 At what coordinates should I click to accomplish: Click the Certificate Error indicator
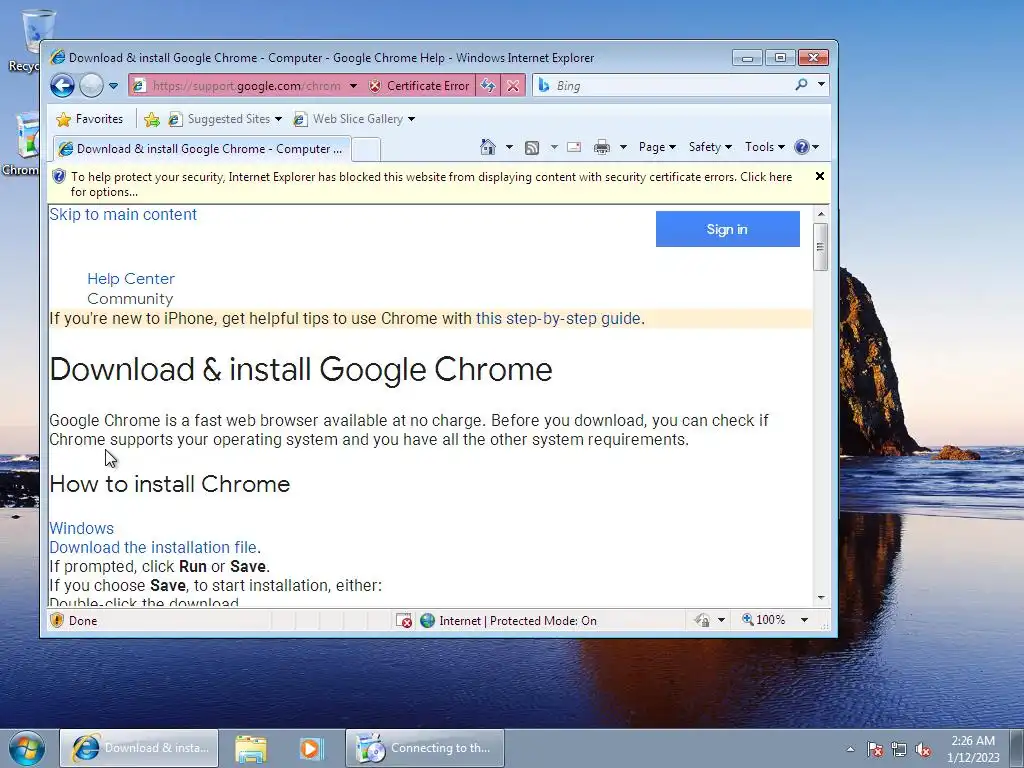tap(419, 86)
